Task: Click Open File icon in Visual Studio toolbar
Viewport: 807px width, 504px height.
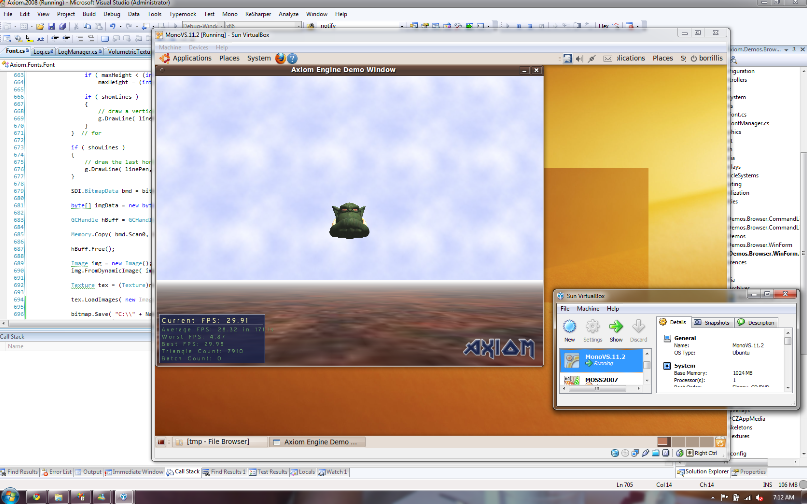Action: [x=40, y=26]
